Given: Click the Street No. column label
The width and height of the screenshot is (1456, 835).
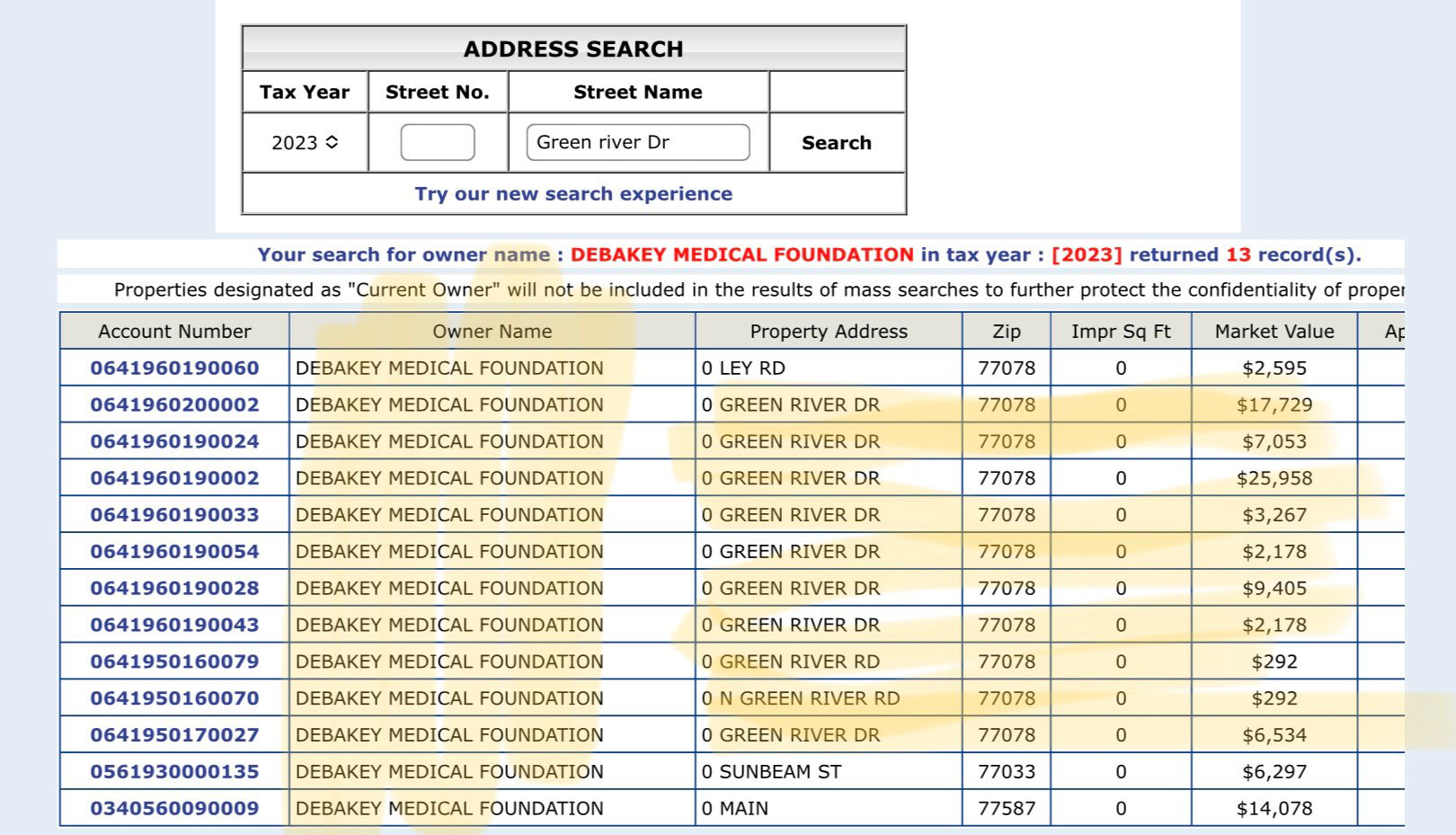Looking at the screenshot, I should click(438, 92).
